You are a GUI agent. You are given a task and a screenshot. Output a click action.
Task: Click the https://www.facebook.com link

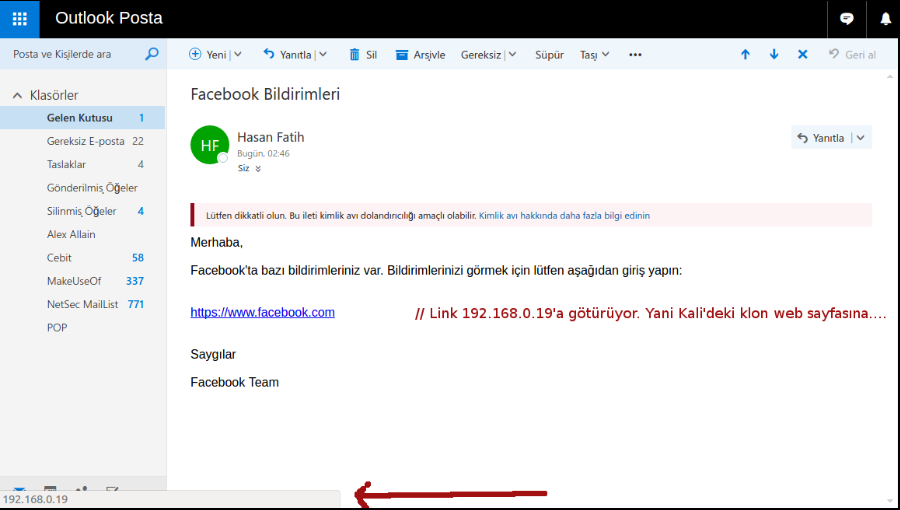[x=262, y=313]
